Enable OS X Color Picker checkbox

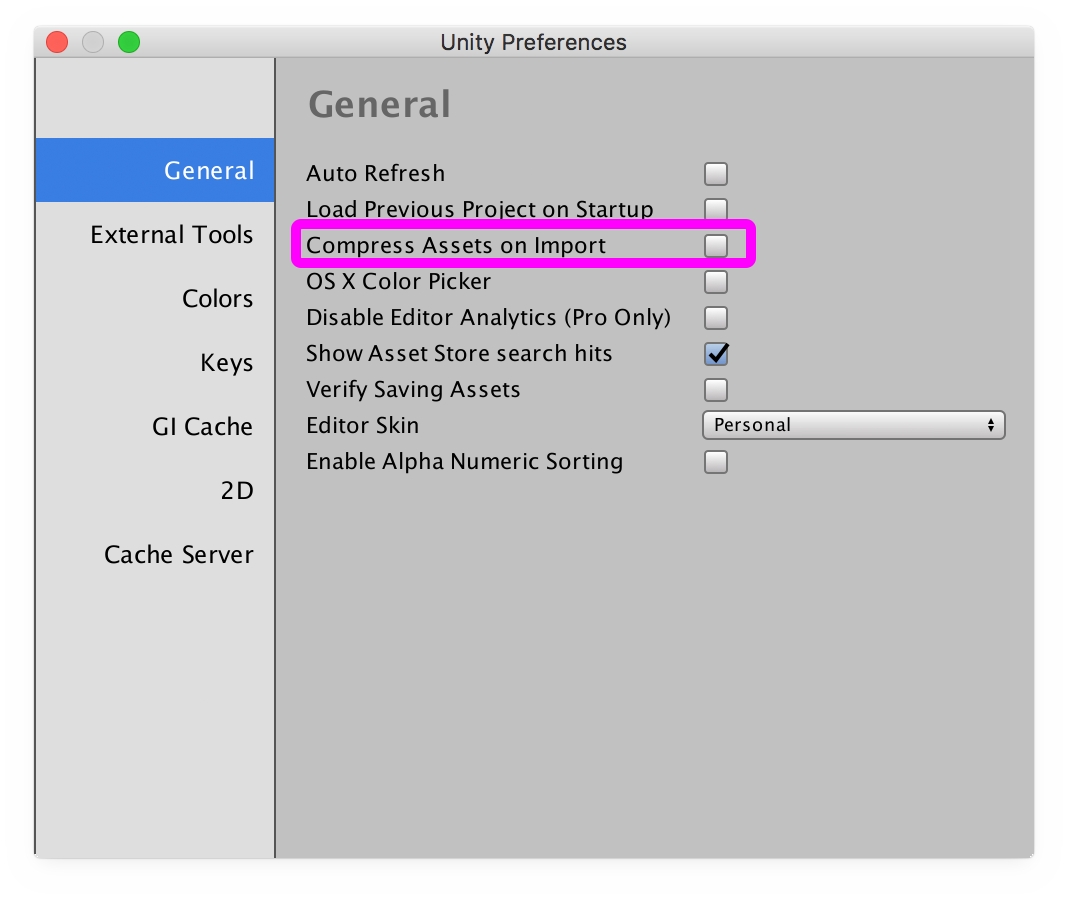(716, 281)
